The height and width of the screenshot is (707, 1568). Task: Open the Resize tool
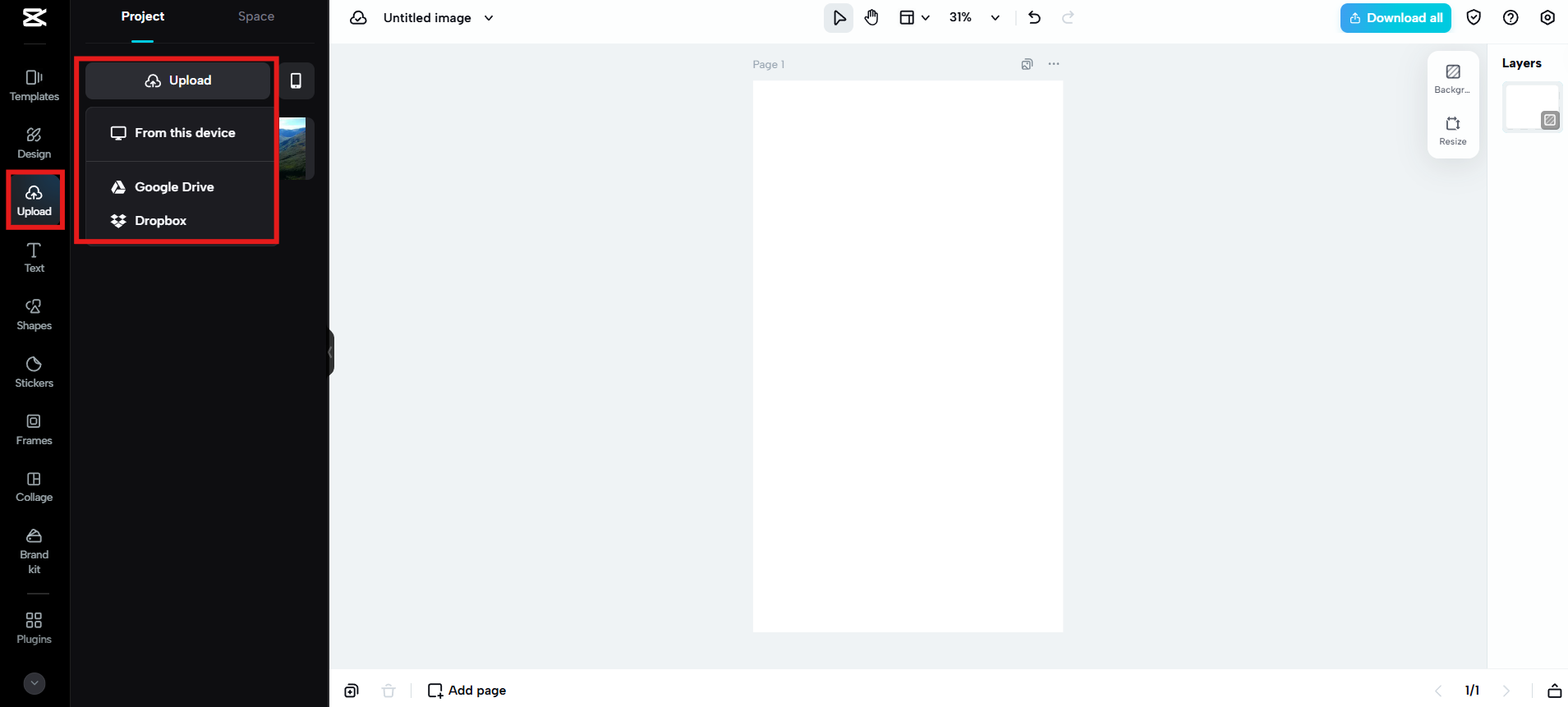coord(1453,131)
